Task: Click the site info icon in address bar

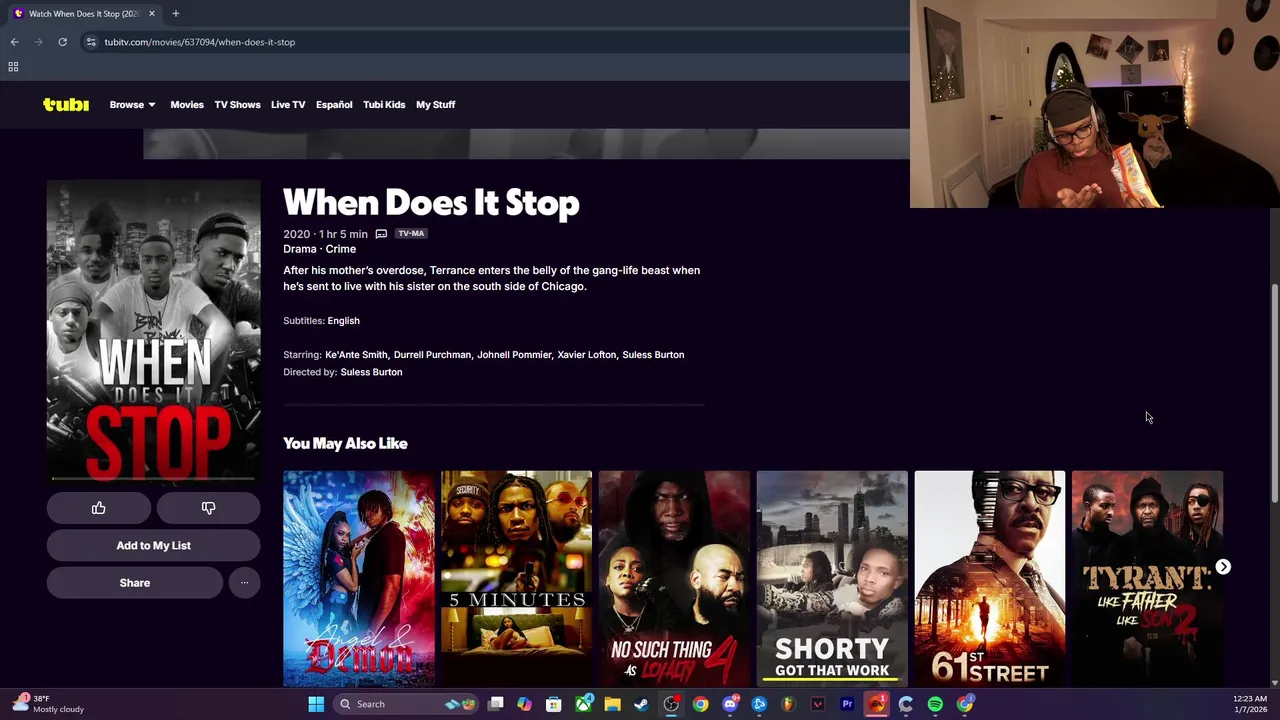Action: pos(91,42)
